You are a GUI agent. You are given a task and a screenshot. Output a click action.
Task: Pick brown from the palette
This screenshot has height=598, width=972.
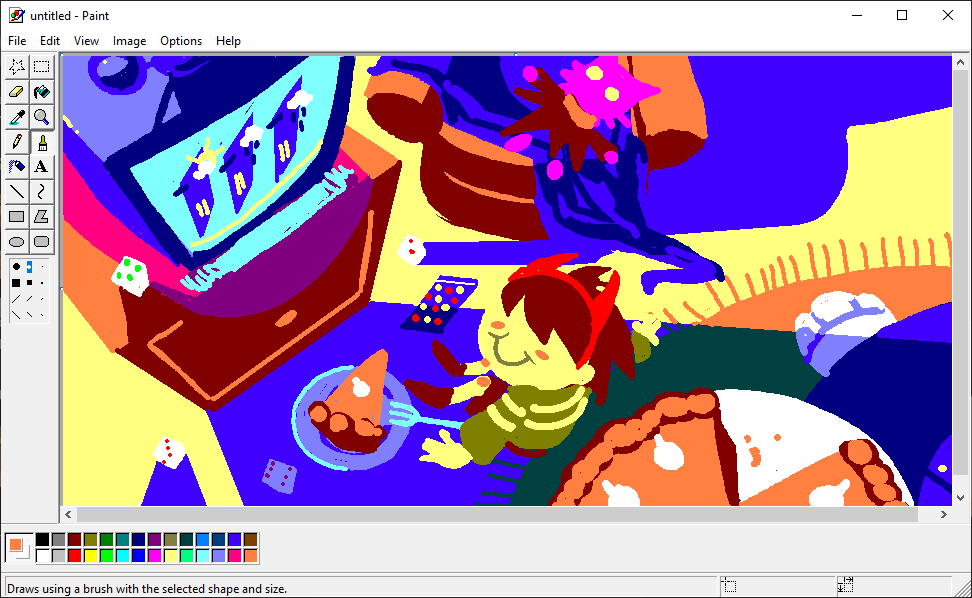[250, 540]
